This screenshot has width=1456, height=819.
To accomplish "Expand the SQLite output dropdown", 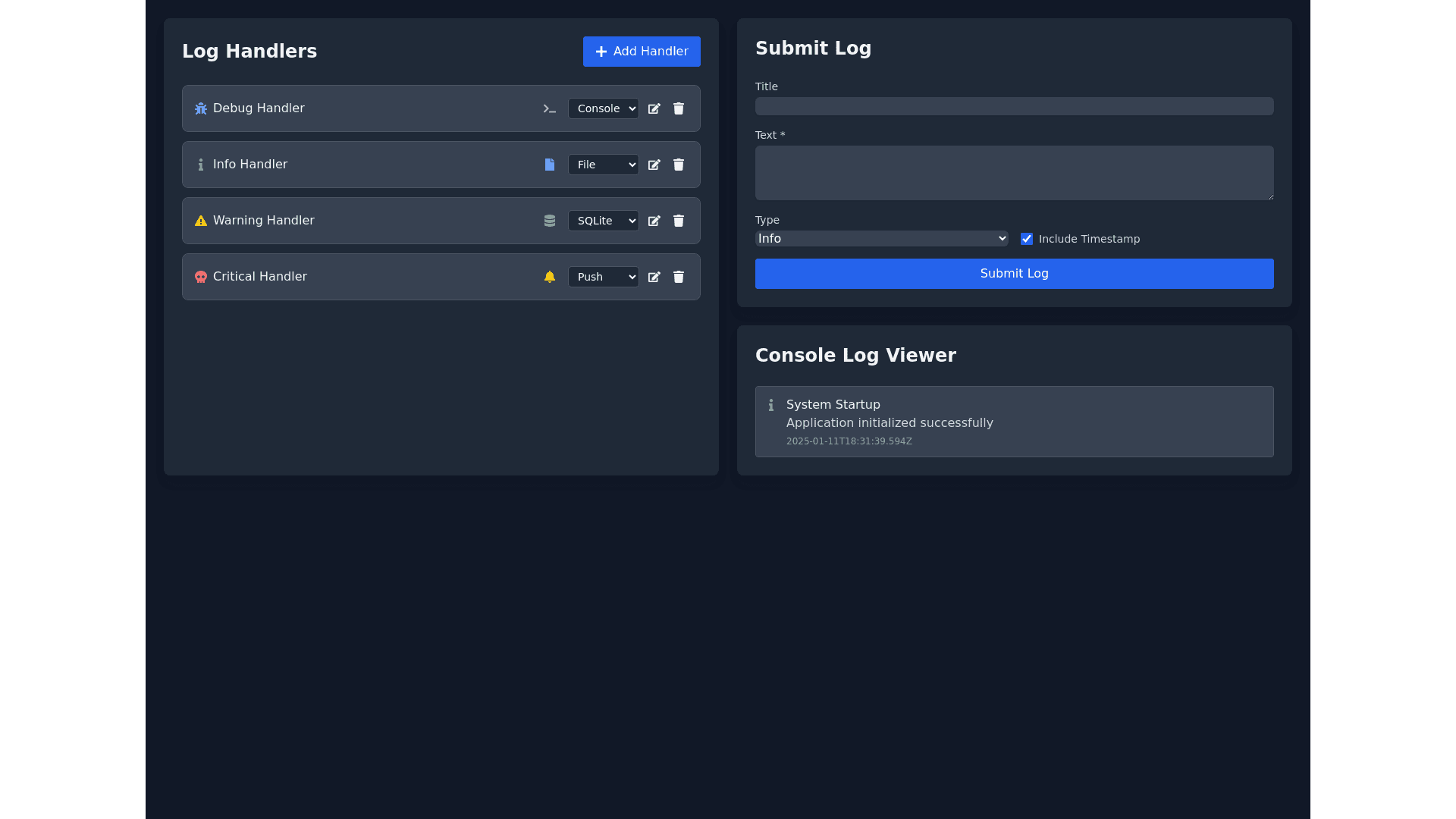I will click(604, 221).
